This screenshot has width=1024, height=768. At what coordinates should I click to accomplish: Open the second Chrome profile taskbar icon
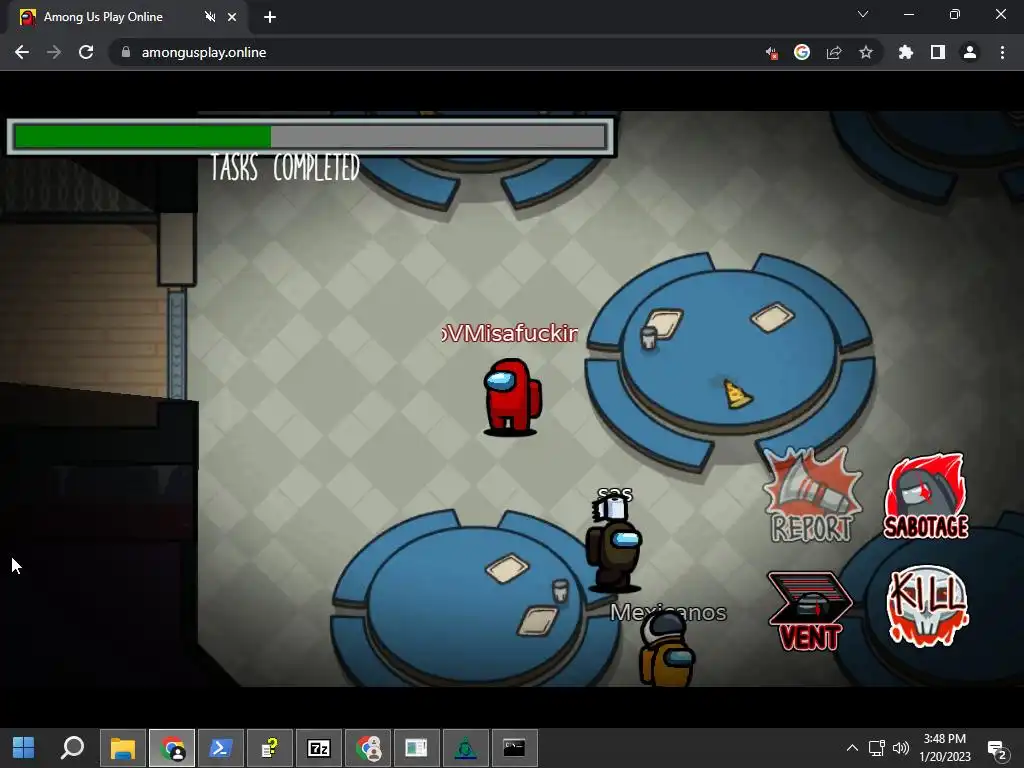(x=368, y=748)
